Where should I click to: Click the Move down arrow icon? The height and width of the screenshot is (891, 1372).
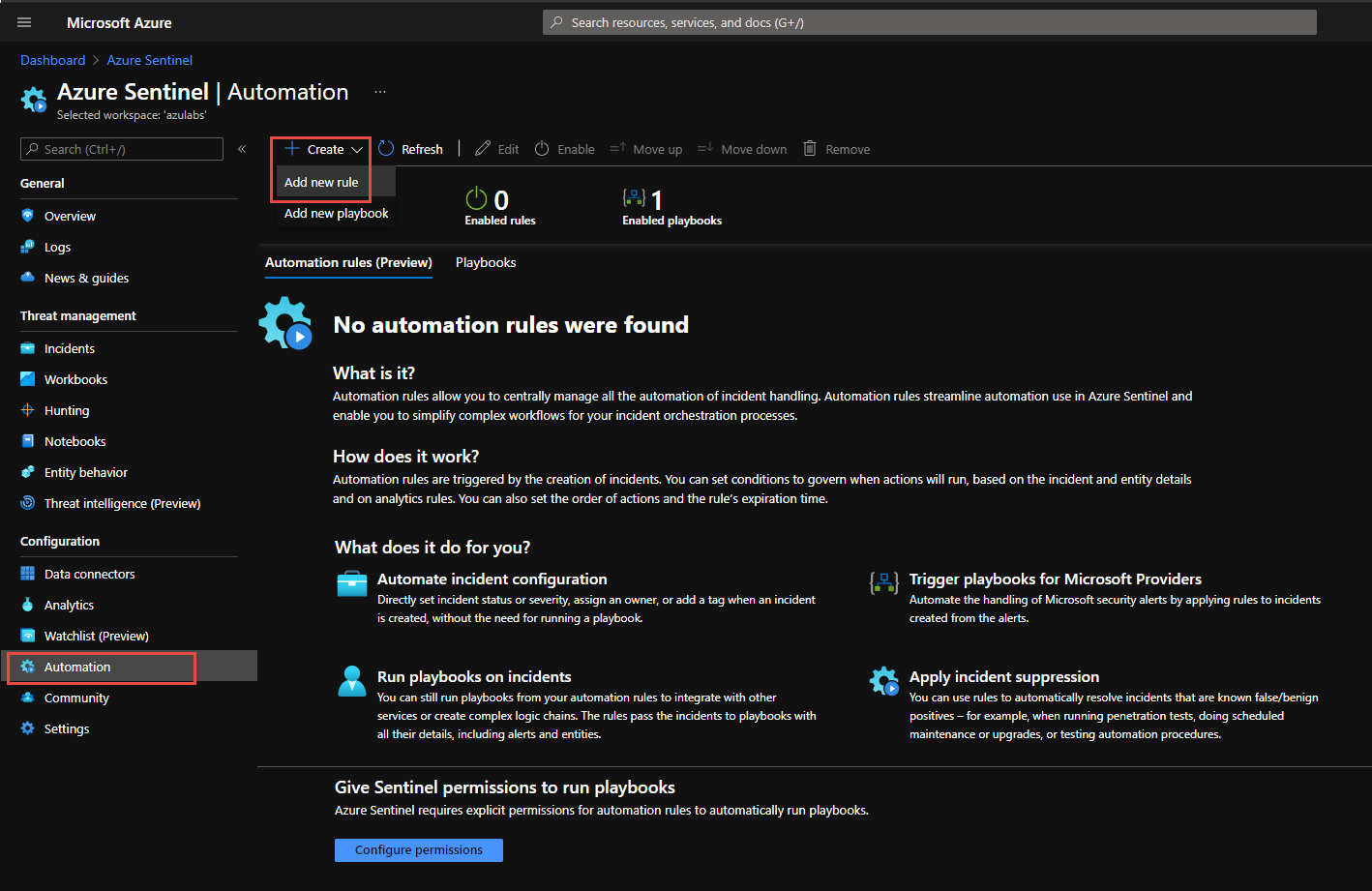pyautogui.click(x=705, y=149)
